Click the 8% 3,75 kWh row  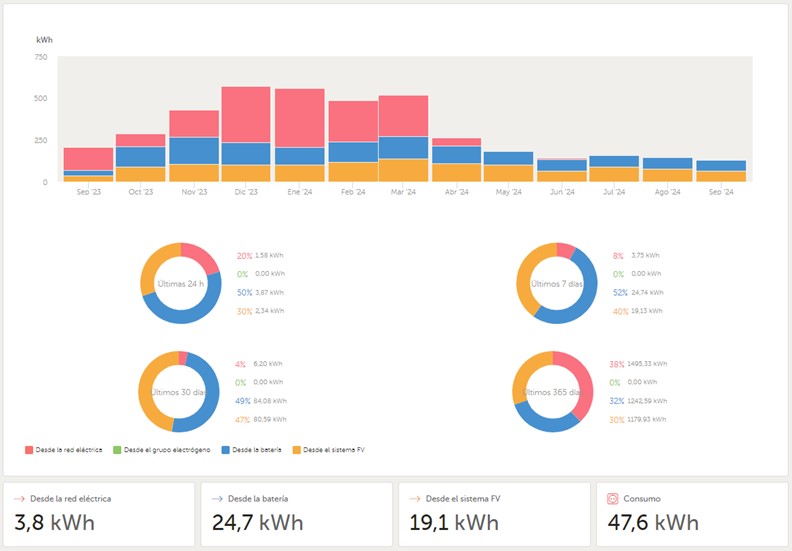pyautogui.click(x=636, y=256)
